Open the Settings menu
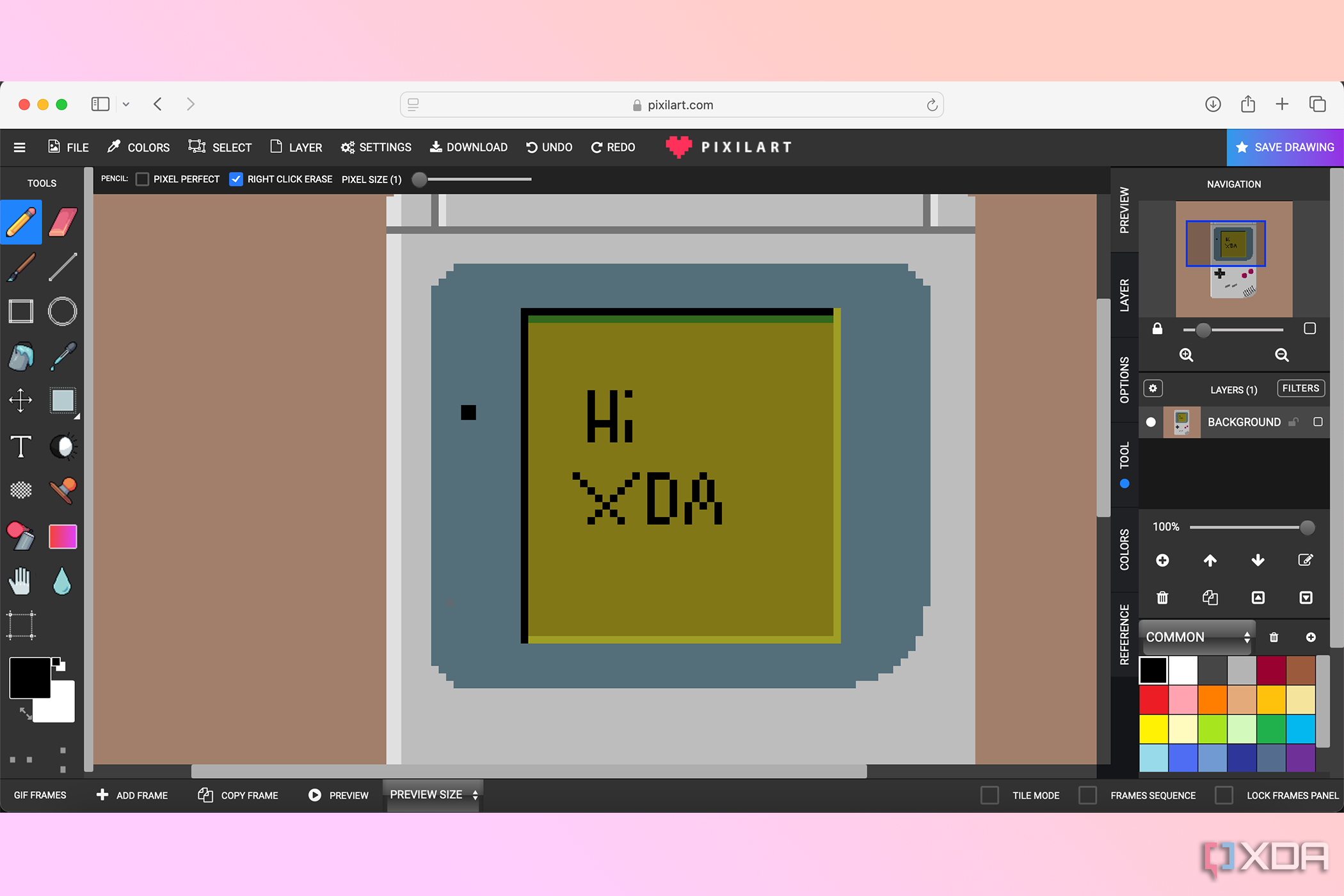This screenshot has height=896, width=1344. pos(376,148)
